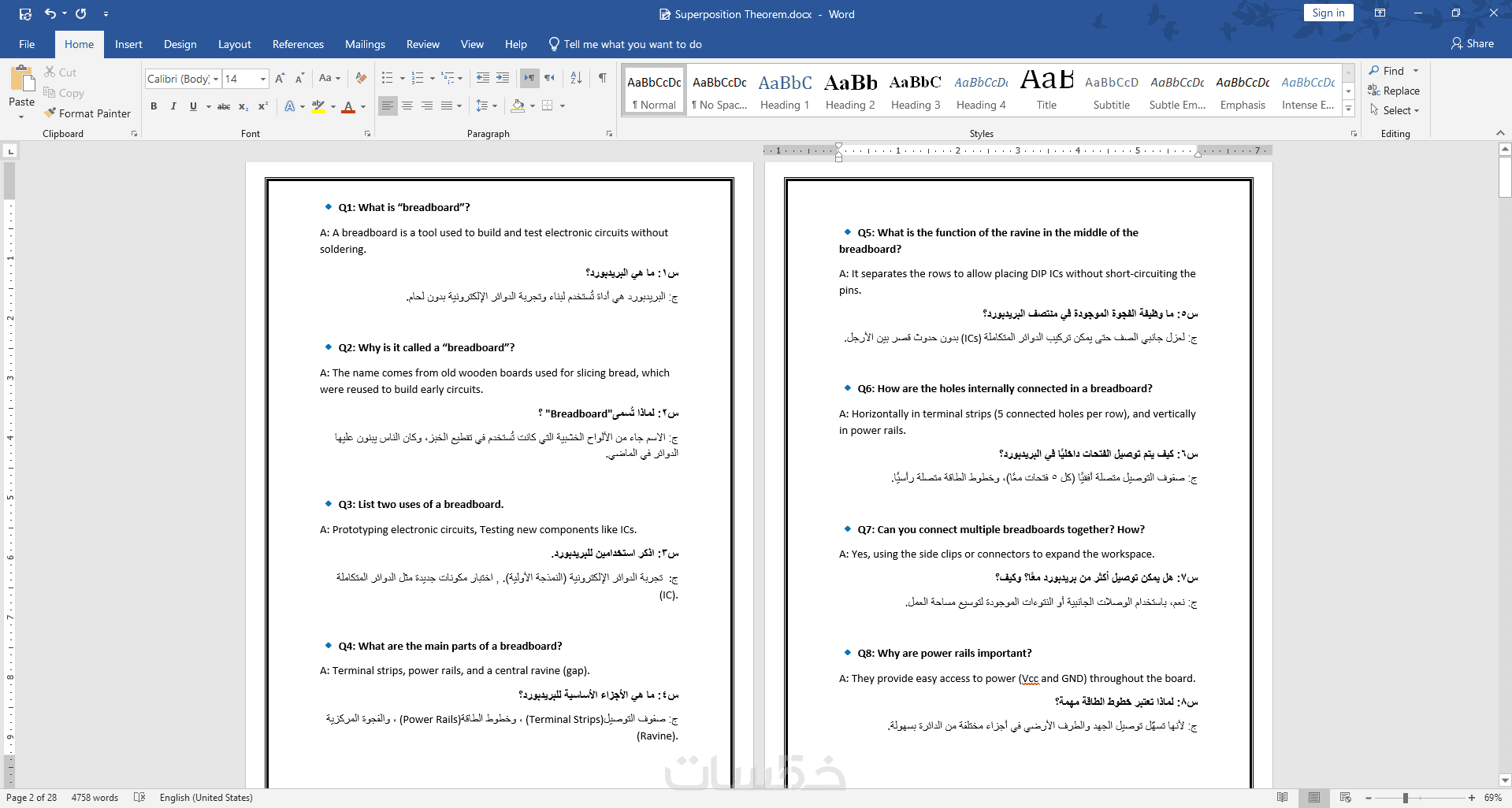Open the font size dropdown
Screen dimensions: 1512x808
click(263, 79)
